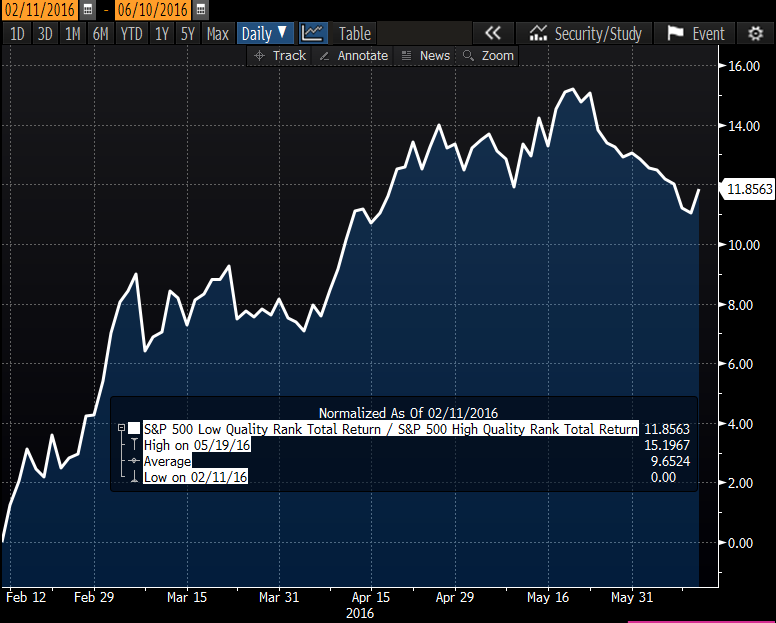
Task: Open the Daily periodicity dropdown
Action: click(265, 33)
